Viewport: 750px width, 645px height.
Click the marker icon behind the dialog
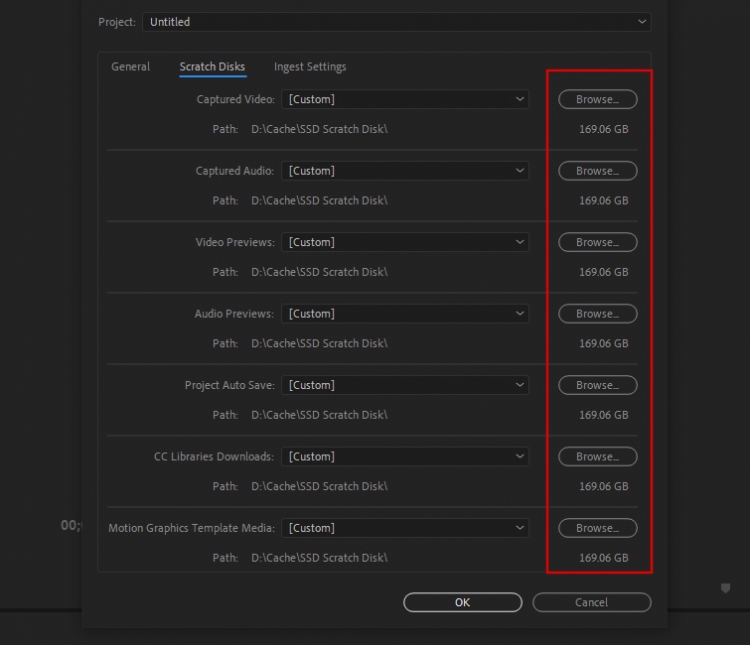[725, 588]
